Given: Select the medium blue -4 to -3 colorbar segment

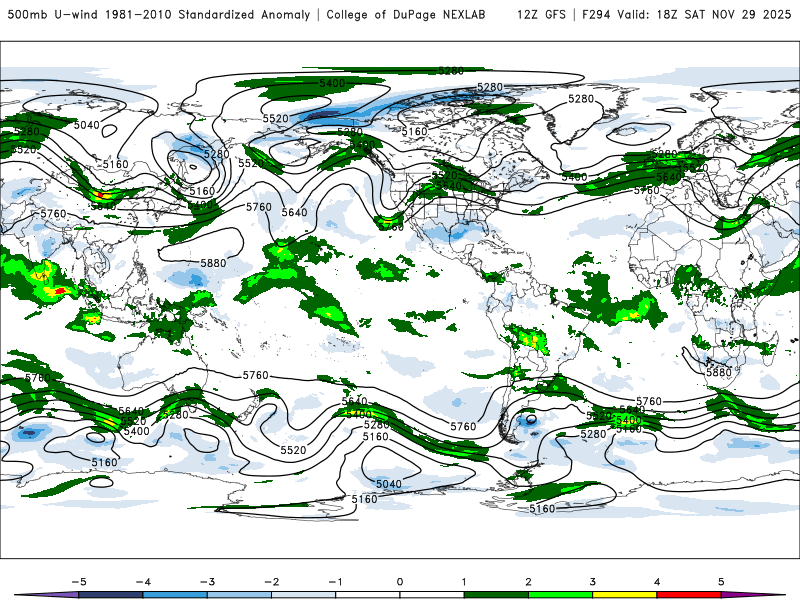Looking at the screenshot, I should 175,595.
